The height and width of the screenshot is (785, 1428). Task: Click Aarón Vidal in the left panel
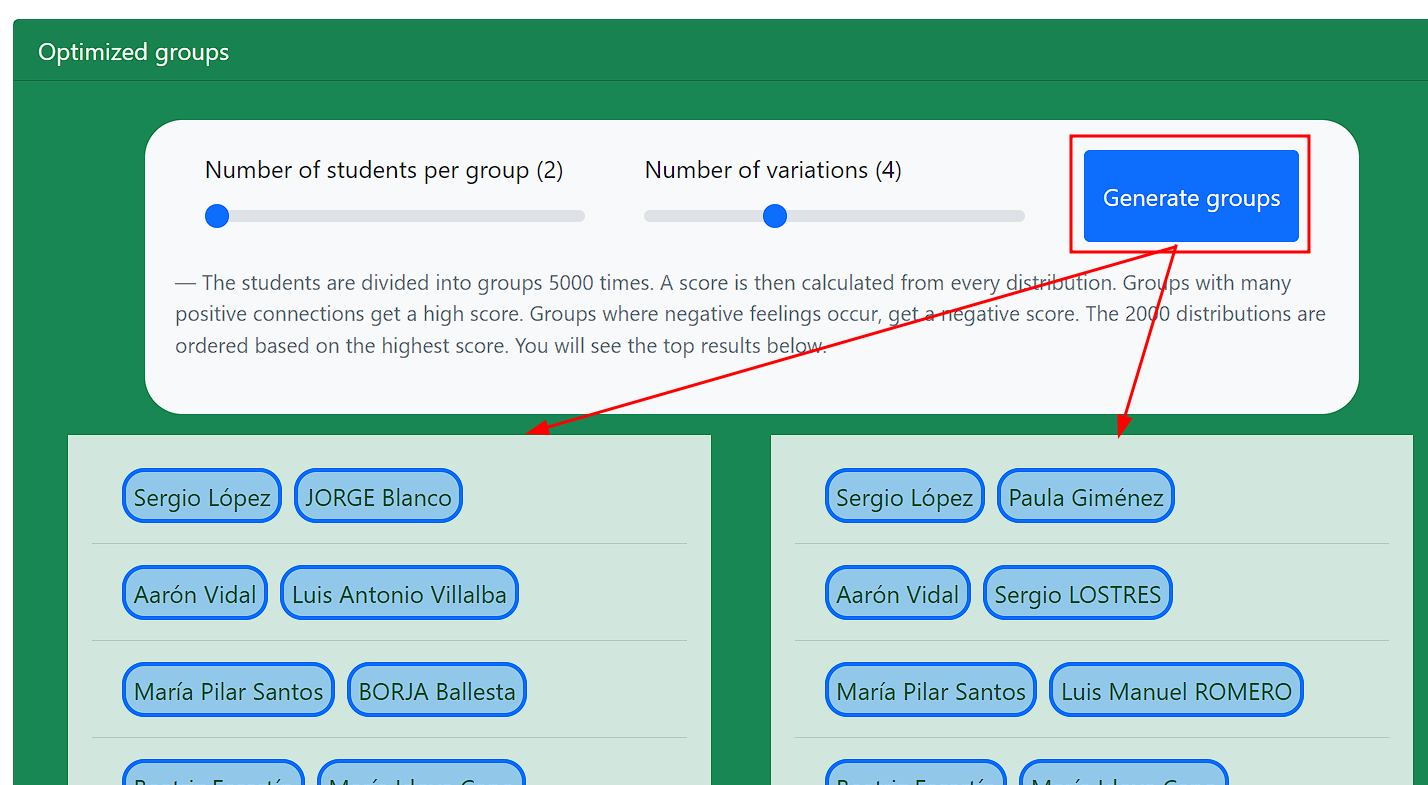point(194,592)
